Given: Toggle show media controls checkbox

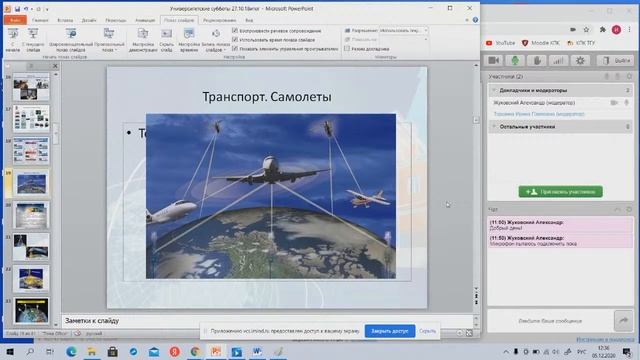Looking at the screenshot, I should (x=235, y=49).
